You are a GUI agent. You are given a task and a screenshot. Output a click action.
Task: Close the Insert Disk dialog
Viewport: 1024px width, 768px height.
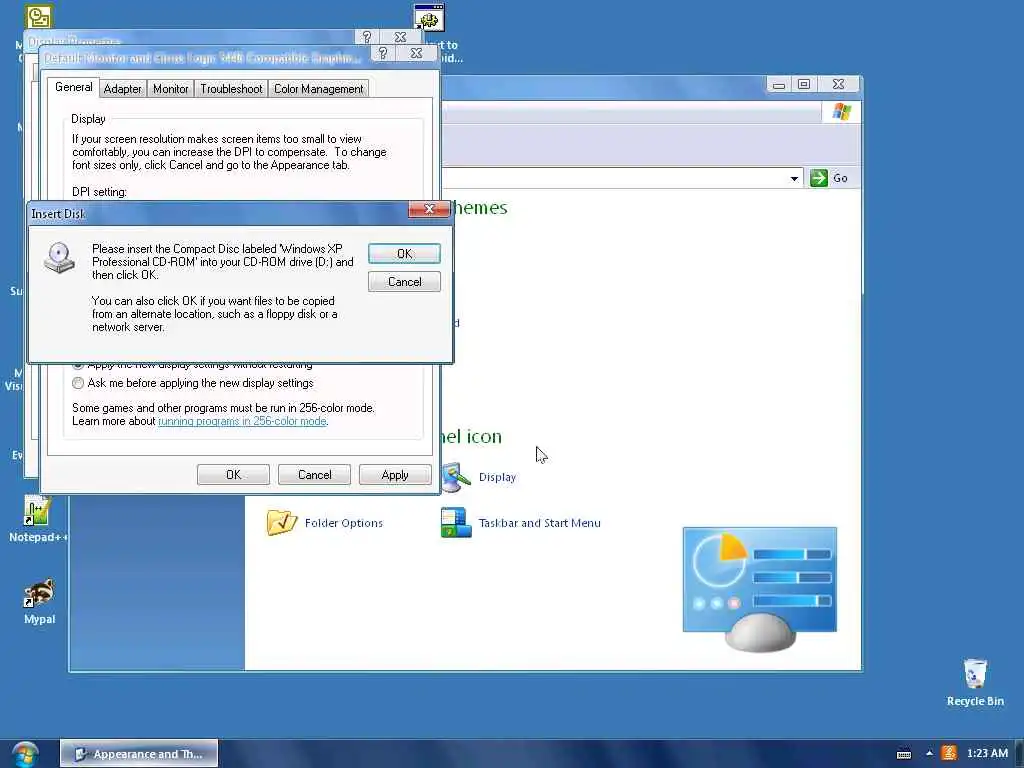coord(429,209)
